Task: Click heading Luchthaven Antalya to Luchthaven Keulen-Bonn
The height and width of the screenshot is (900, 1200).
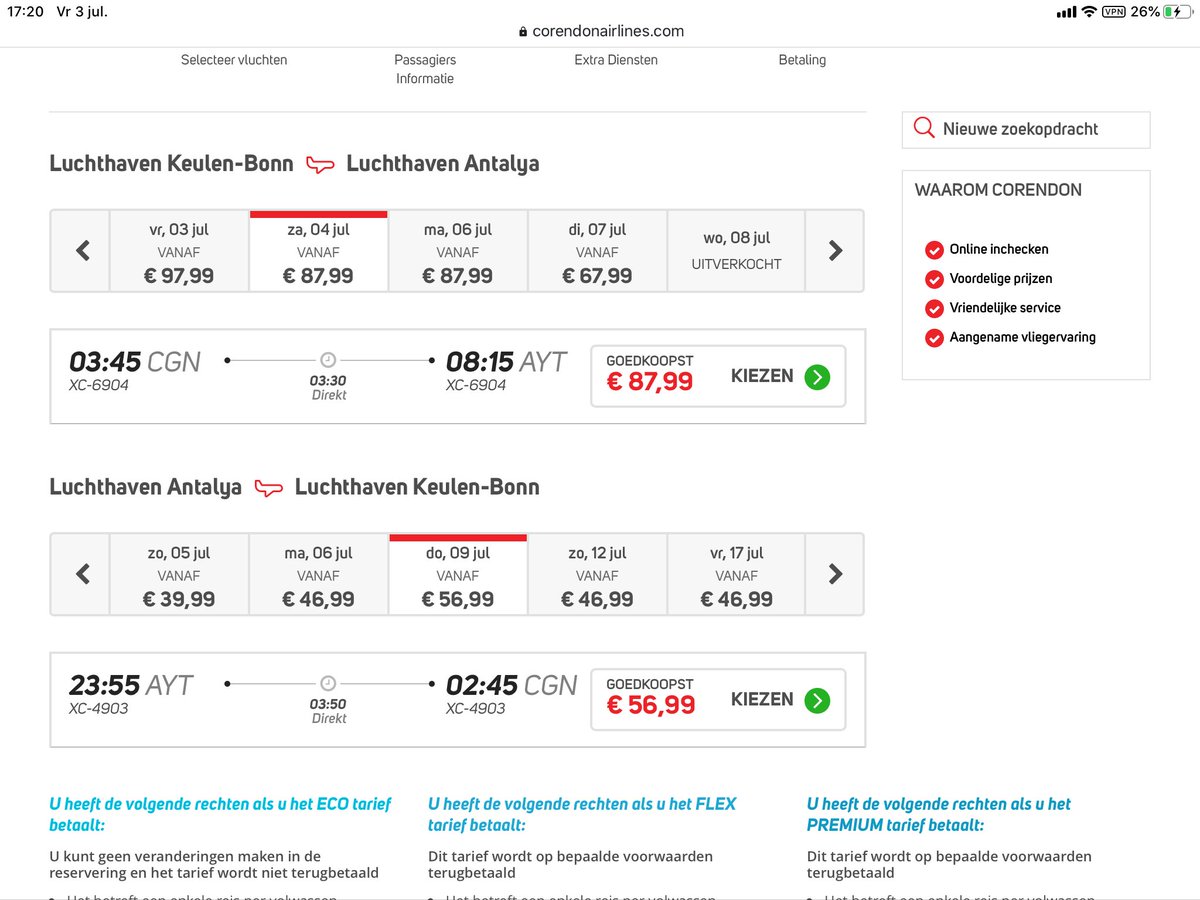Action: 294,488
